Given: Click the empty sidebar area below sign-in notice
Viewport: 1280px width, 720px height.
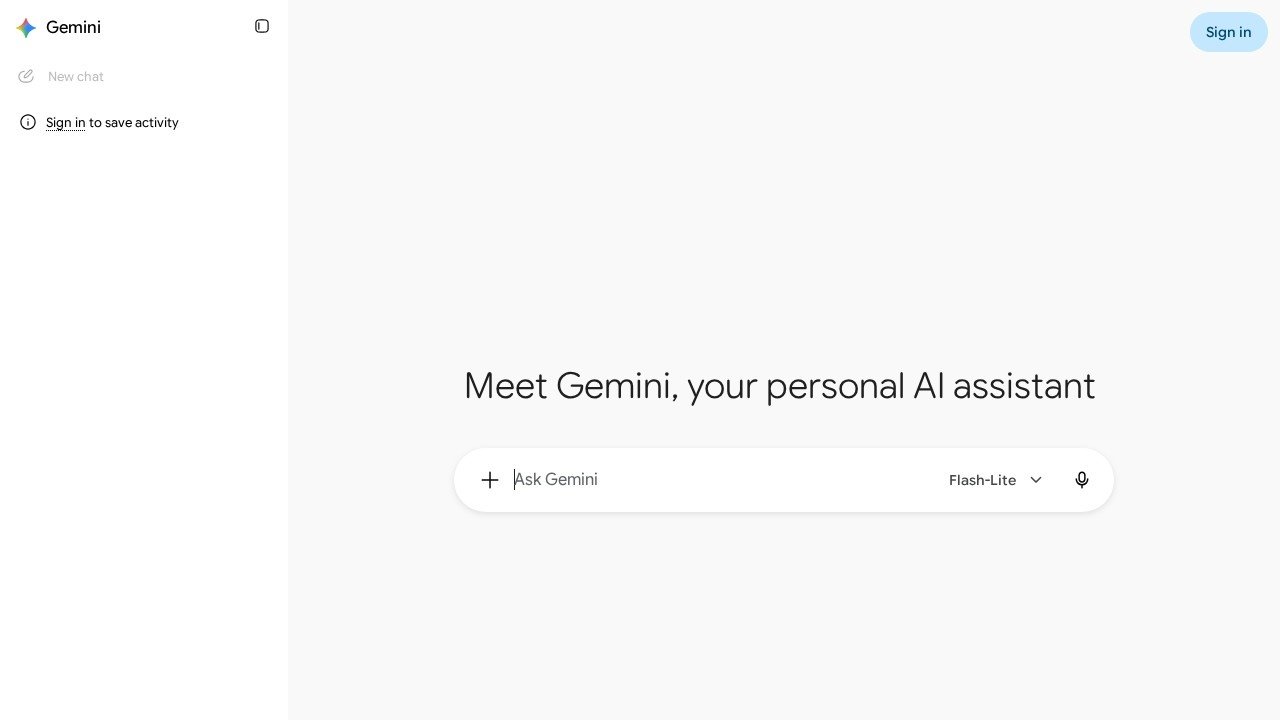Looking at the screenshot, I should click(144, 420).
